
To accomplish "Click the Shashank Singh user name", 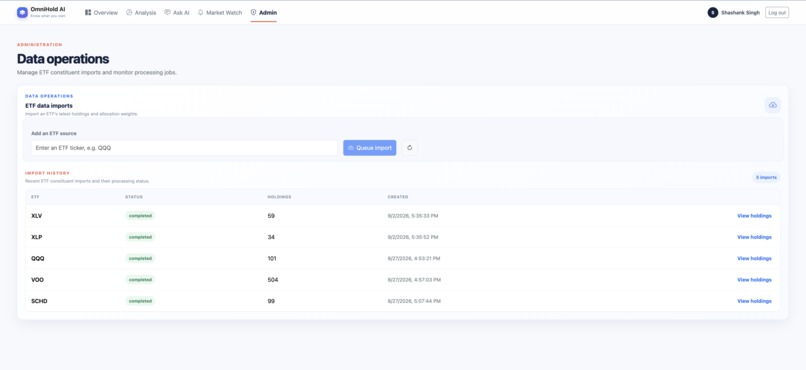I will point(740,12).
